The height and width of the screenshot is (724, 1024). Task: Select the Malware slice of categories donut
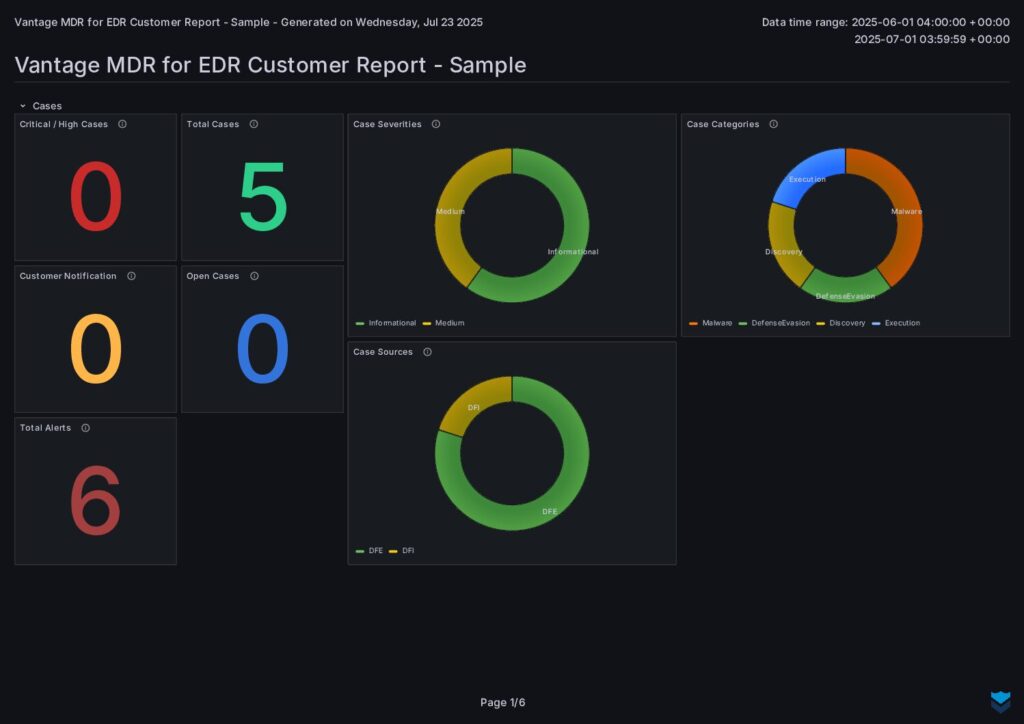(906, 211)
